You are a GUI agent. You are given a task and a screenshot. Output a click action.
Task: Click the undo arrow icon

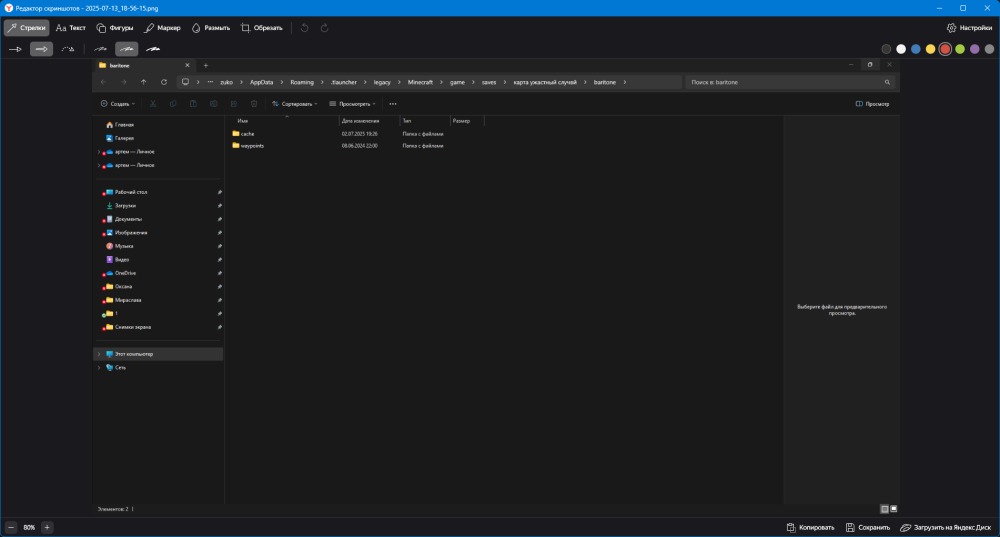coord(304,28)
